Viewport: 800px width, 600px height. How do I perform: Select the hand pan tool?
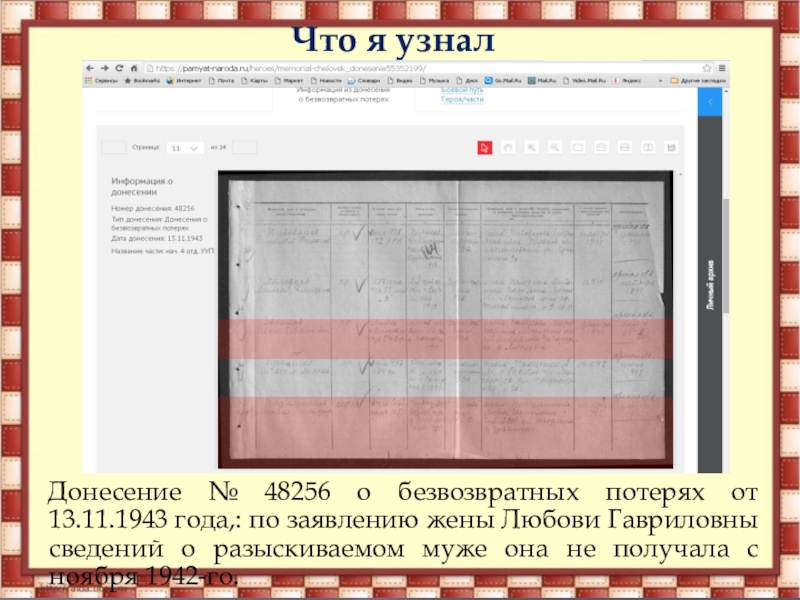[508, 148]
